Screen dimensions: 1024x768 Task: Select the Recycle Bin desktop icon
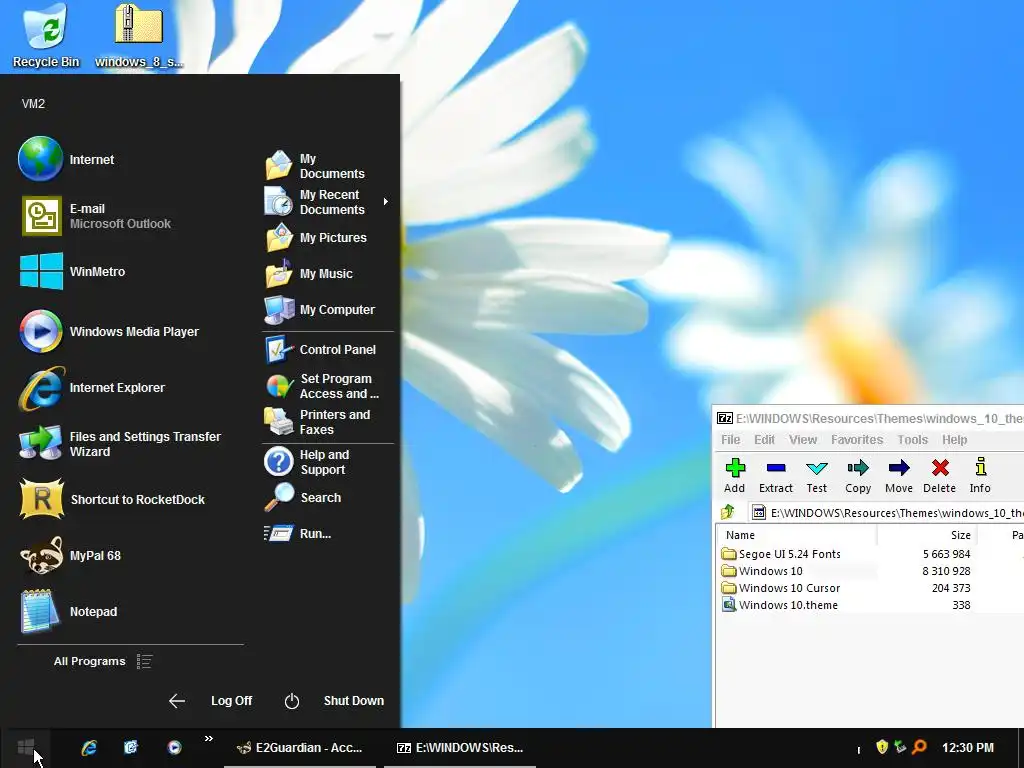pos(46,37)
